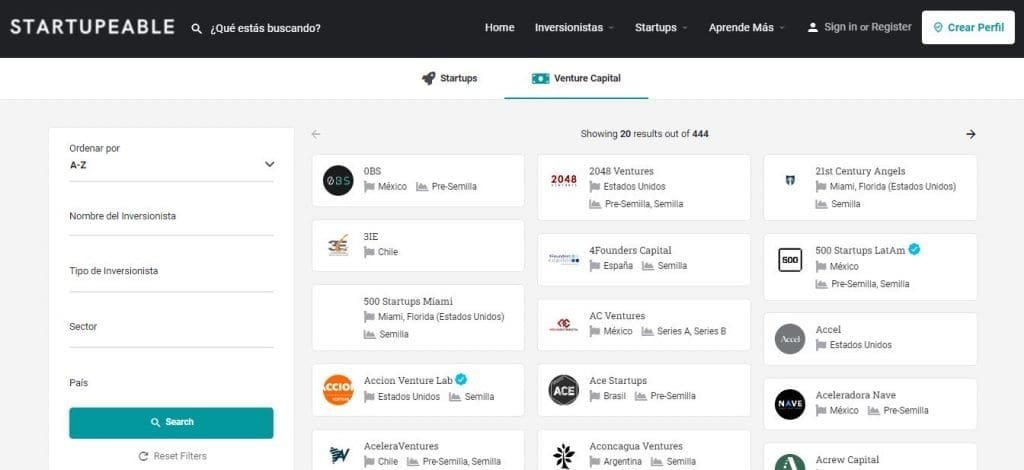
Task: Click the flag icon beside Chile in 3IE card
Action: pos(369,252)
